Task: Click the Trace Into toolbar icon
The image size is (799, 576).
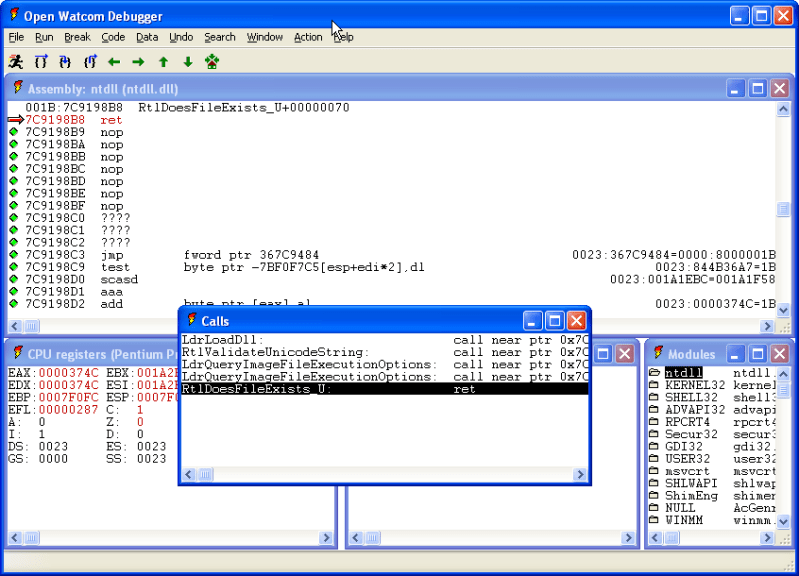Action: pos(65,62)
